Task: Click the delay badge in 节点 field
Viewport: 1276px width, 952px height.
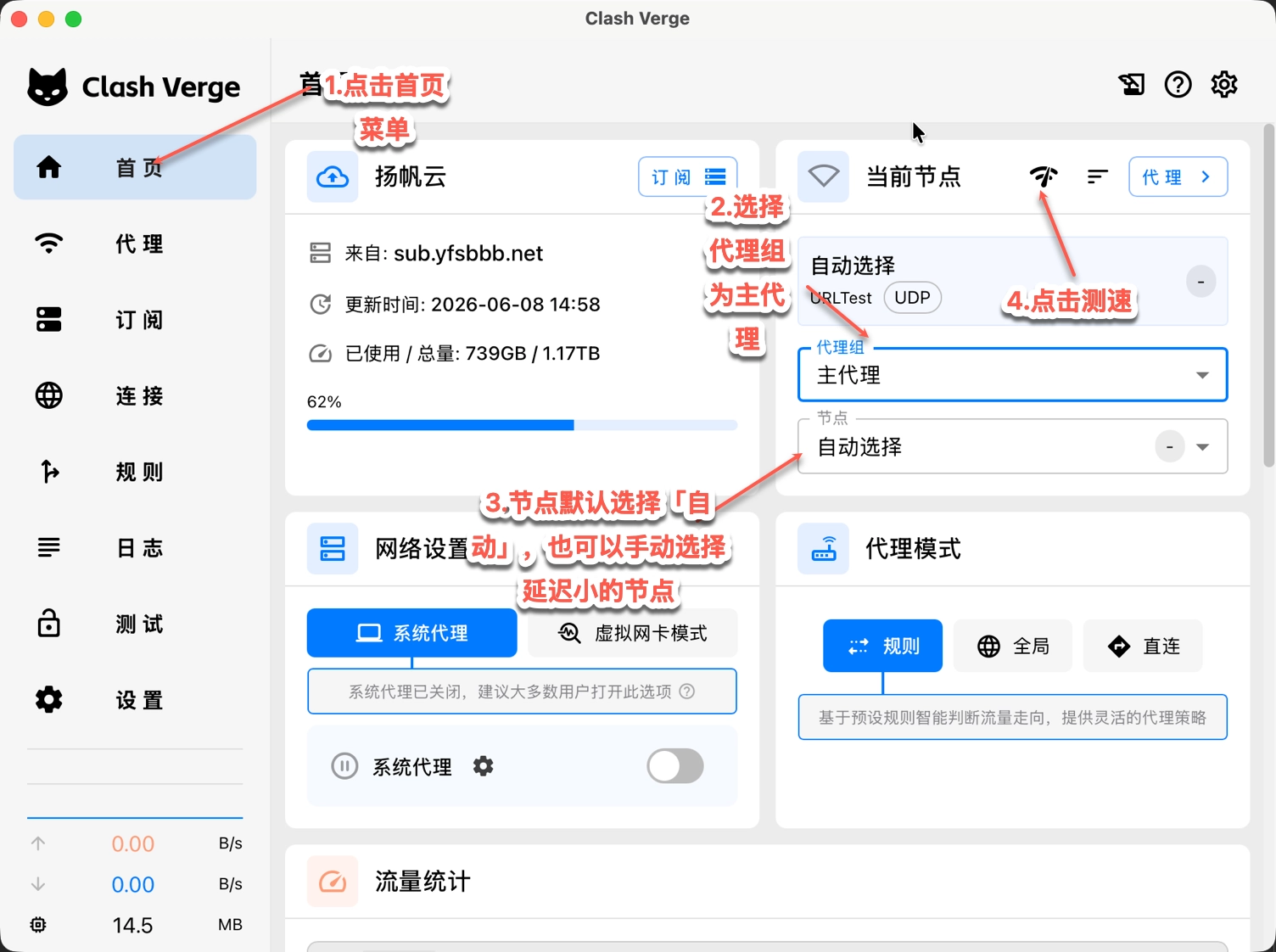Action: click(x=1169, y=446)
